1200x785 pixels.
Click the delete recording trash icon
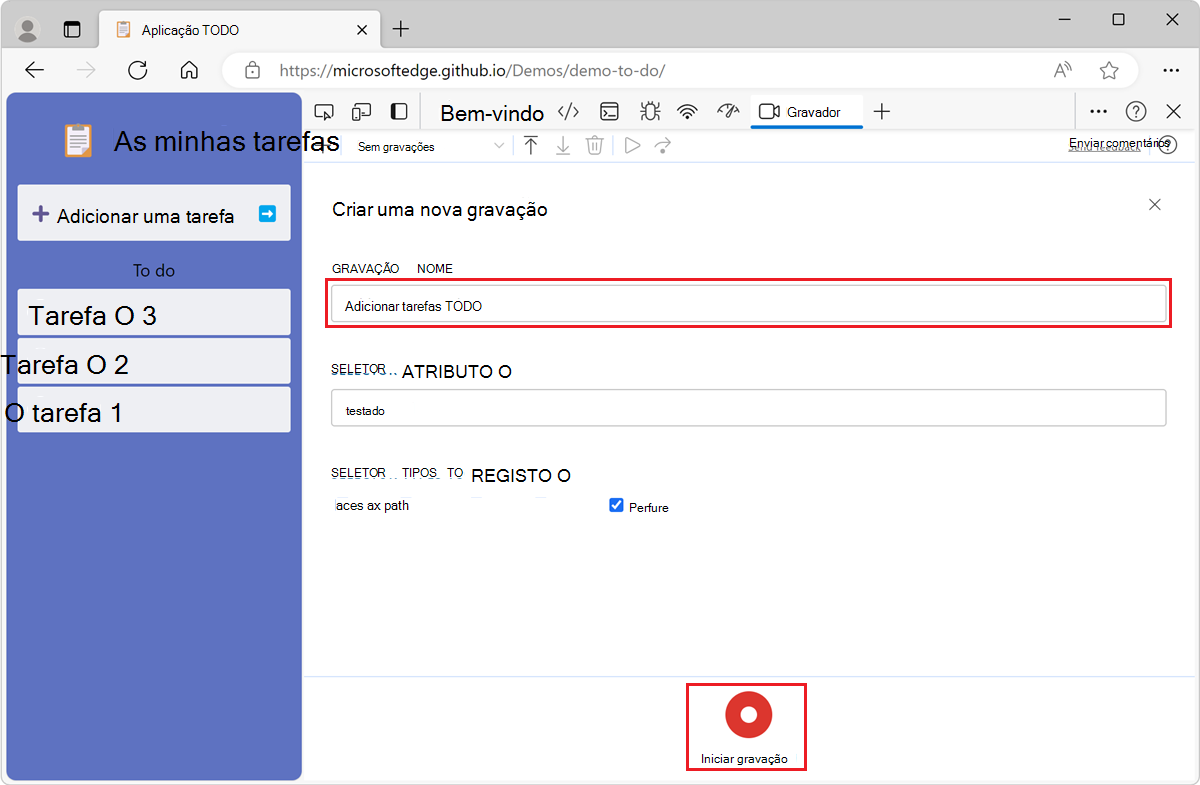[x=595, y=145]
